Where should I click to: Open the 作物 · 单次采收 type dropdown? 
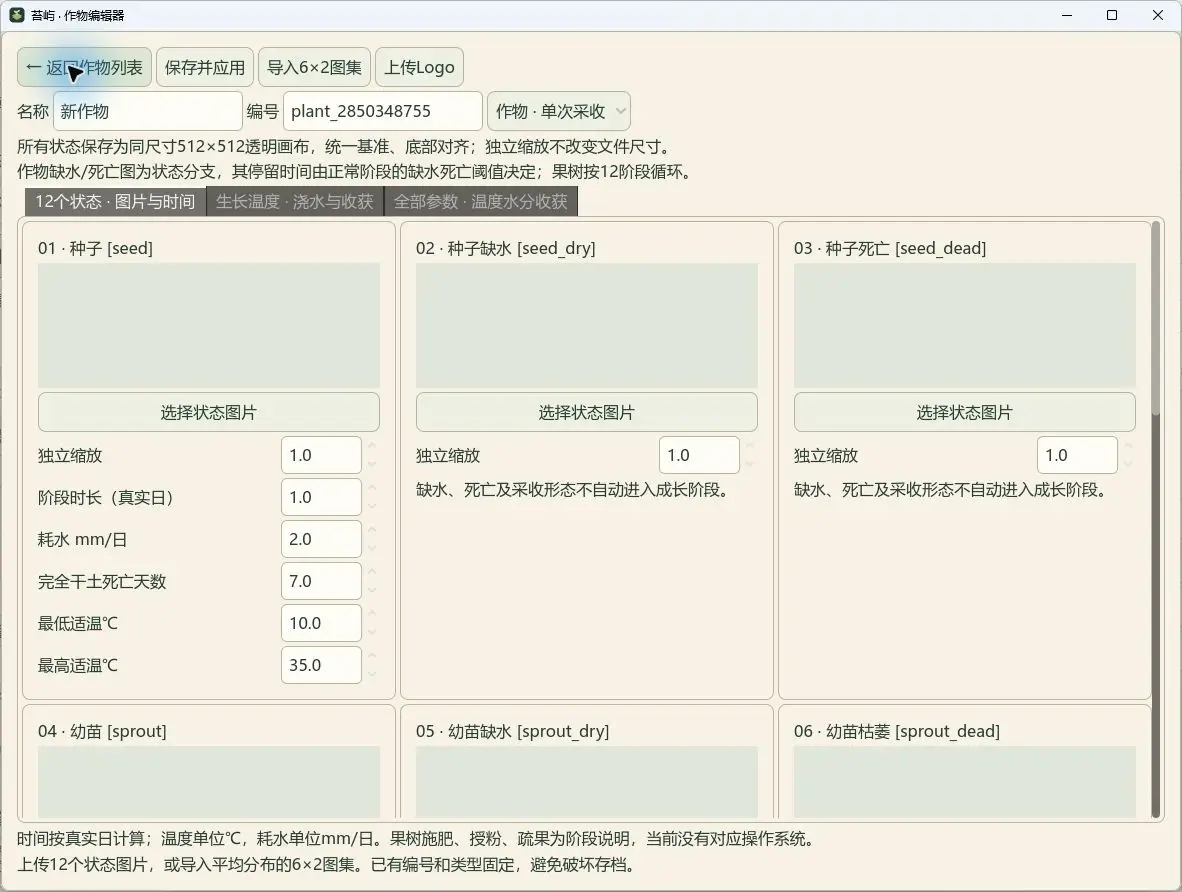click(x=559, y=111)
